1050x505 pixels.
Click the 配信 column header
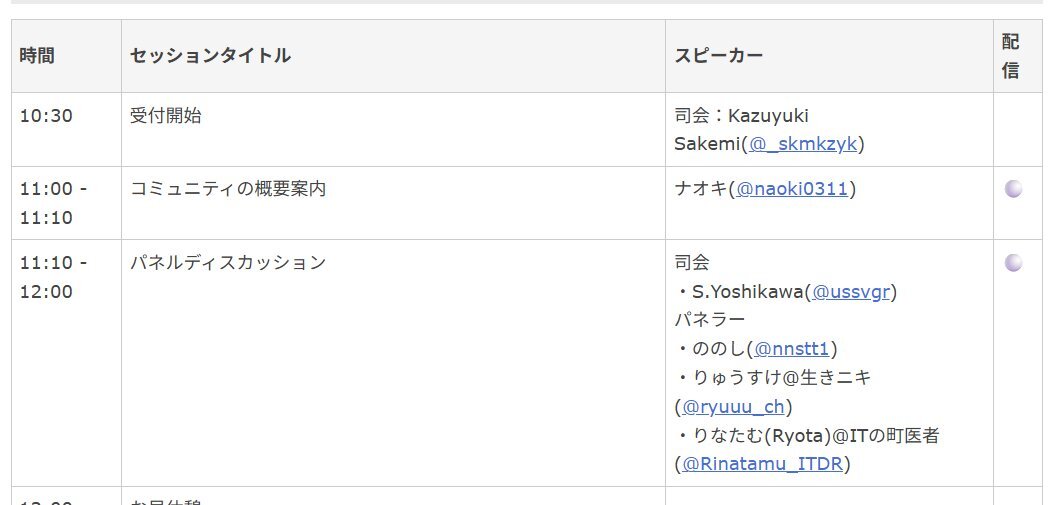pos(1010,56)
